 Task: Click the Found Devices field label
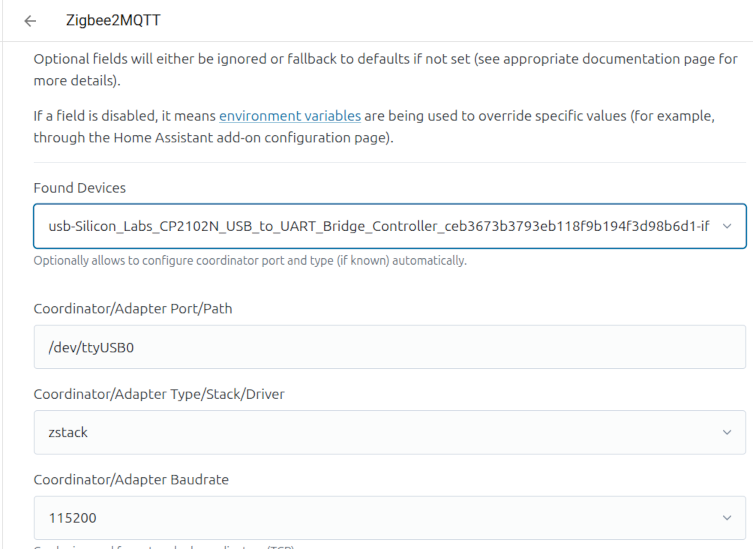point(80,188)
